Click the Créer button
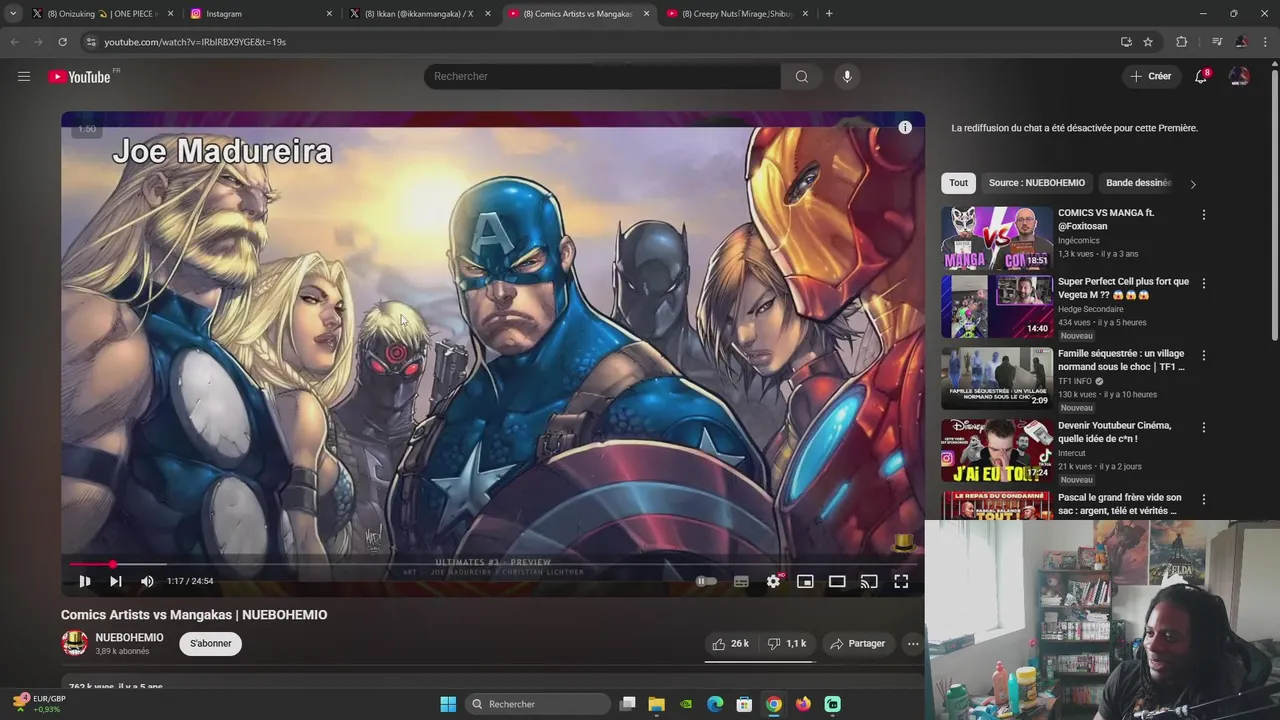 1150,76
